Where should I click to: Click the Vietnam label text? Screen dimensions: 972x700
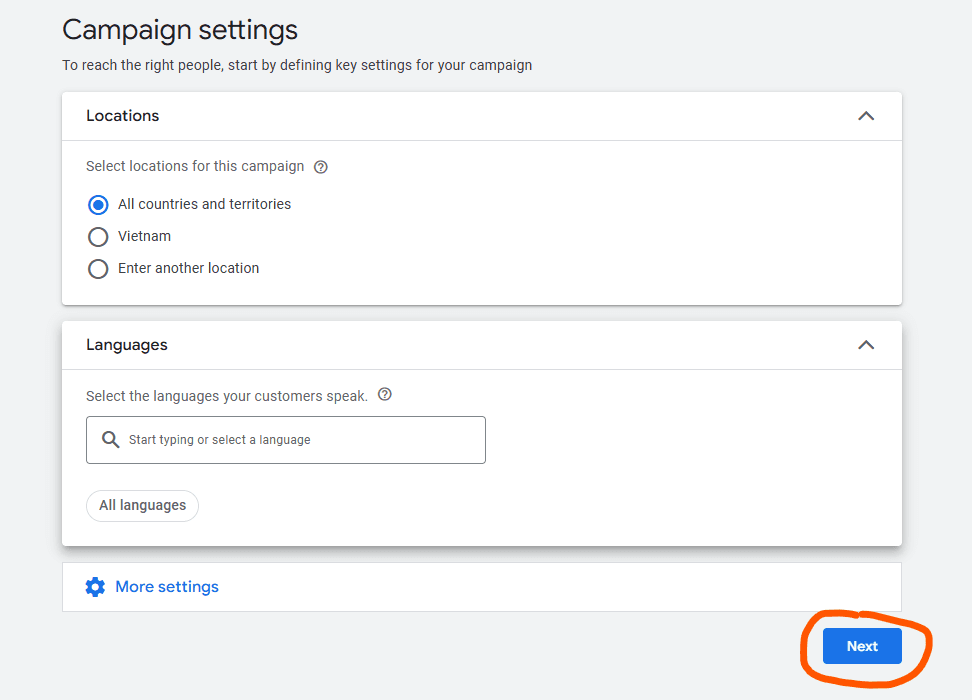click(x=145, y=237)
